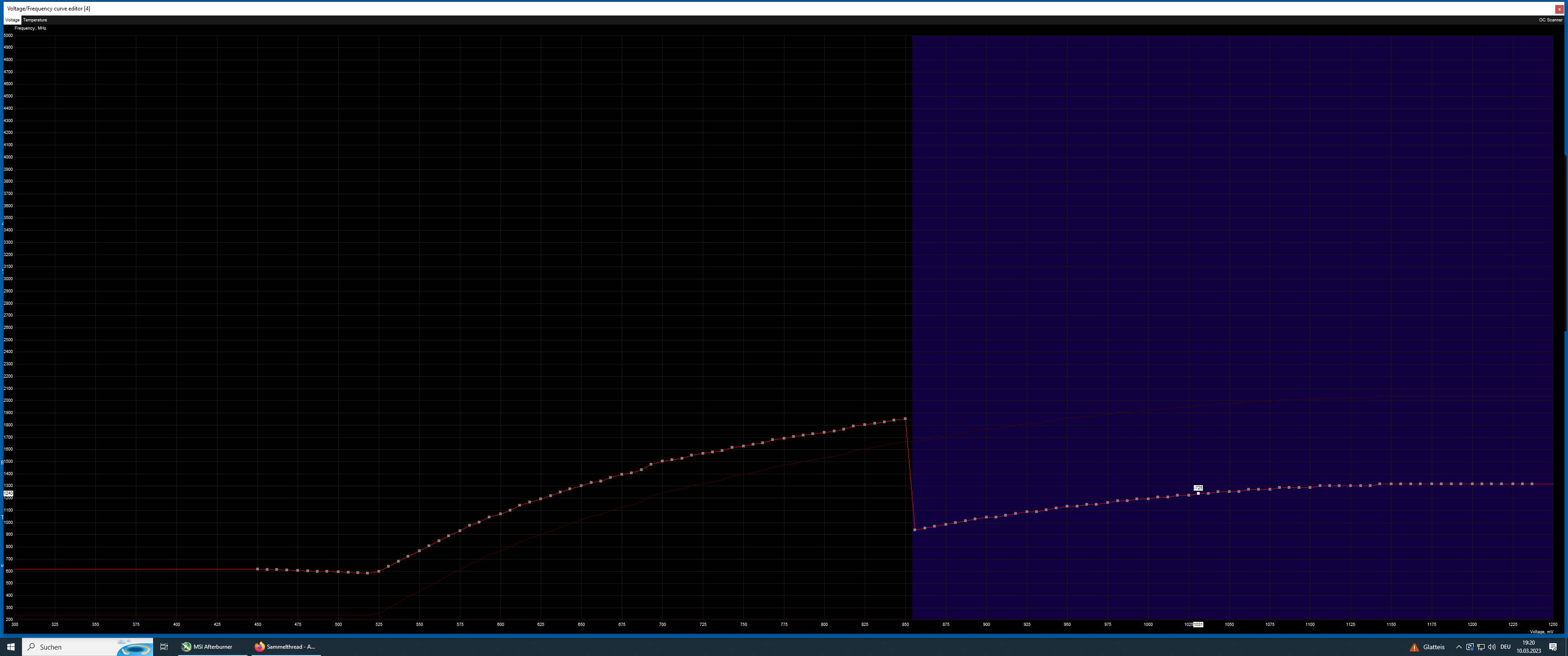Select the highlighted curve point at 1031 mV

(1198, 493)
